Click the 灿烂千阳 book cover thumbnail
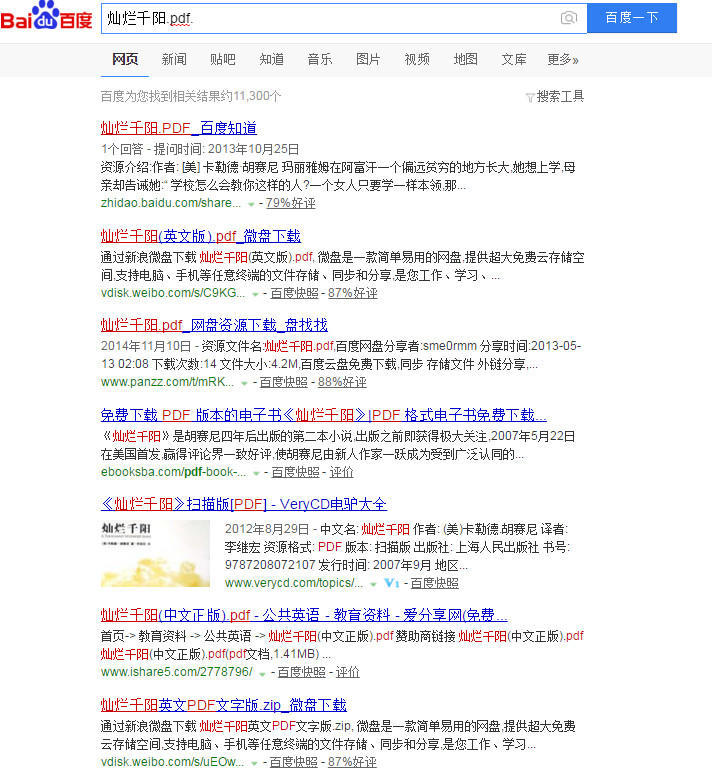 click(x=155, y=553)
